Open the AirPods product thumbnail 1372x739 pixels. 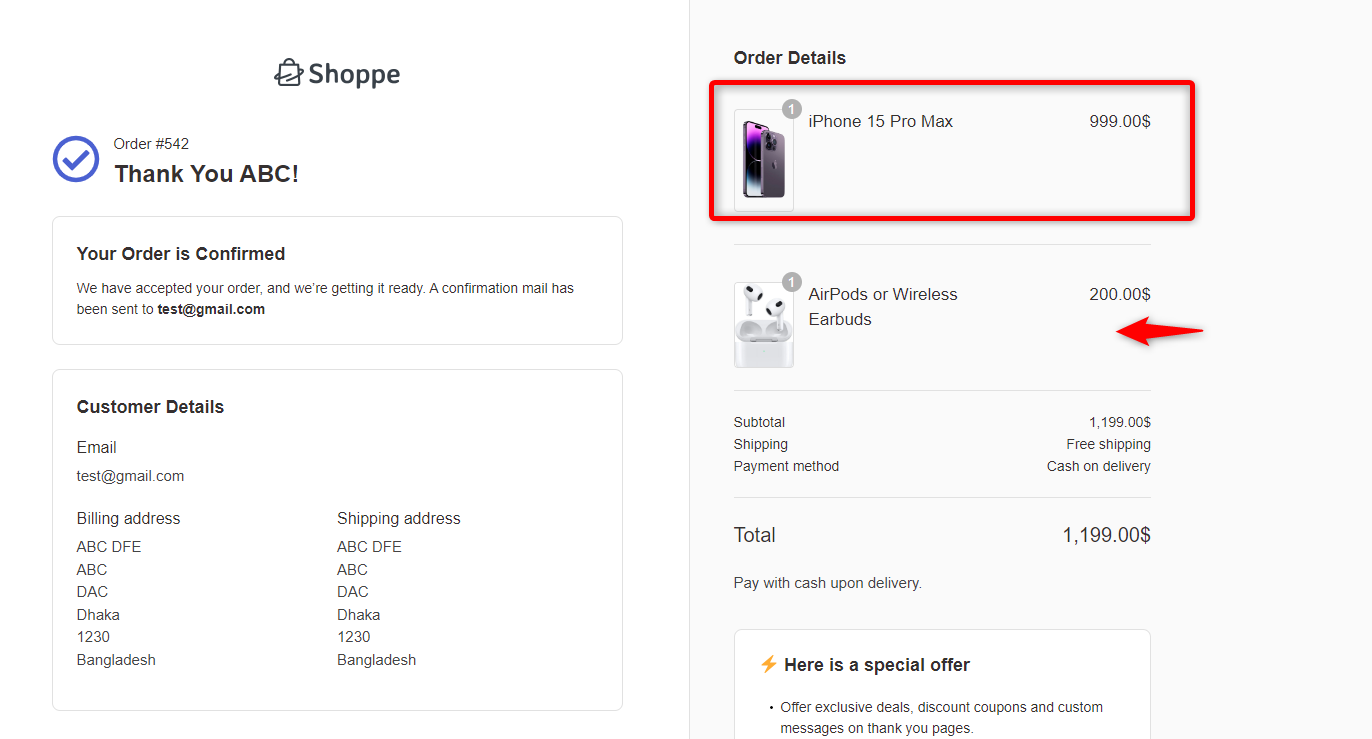[x=764, y=325]
